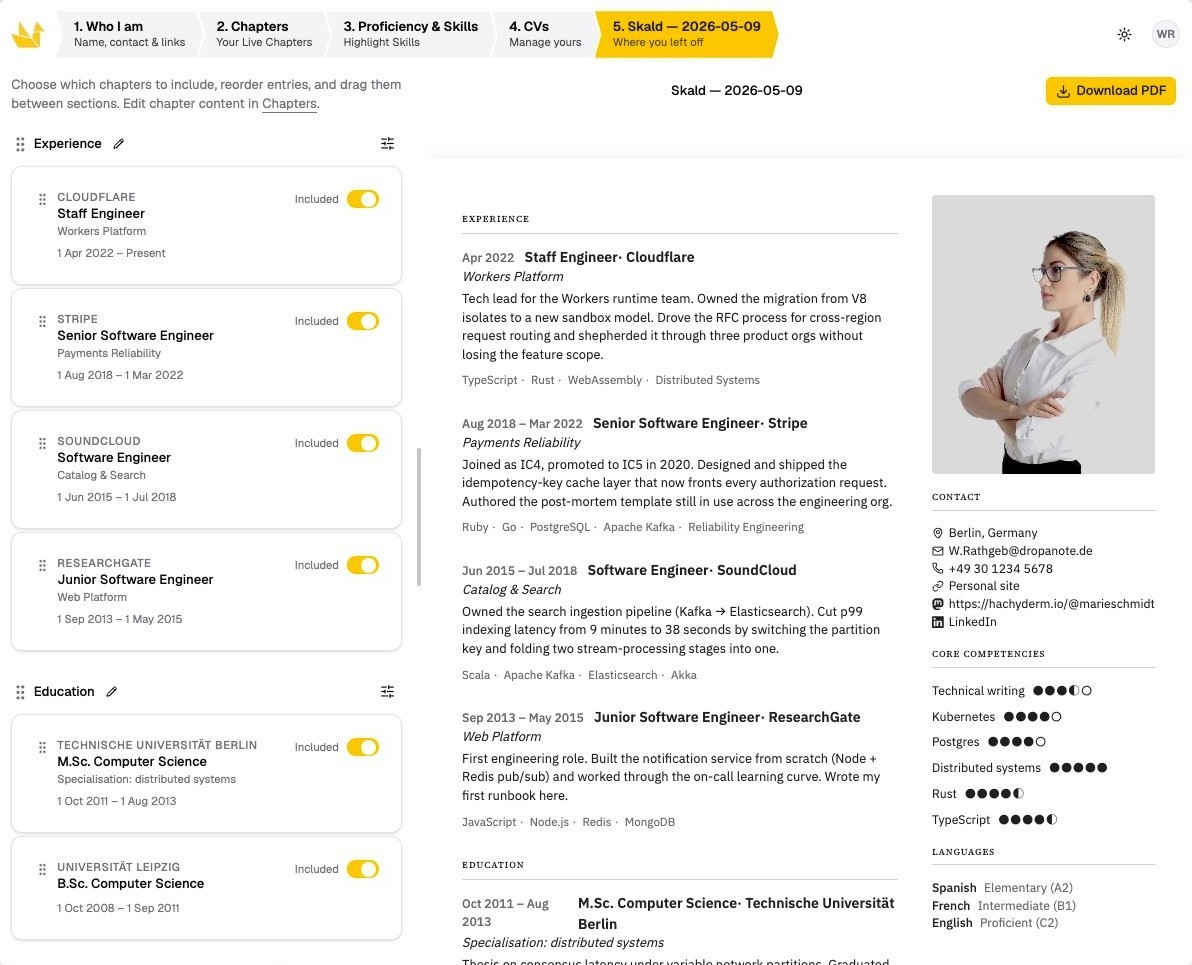
Task: Click the left panel vertical scrollbar
Action: click(x=419, y=517)
